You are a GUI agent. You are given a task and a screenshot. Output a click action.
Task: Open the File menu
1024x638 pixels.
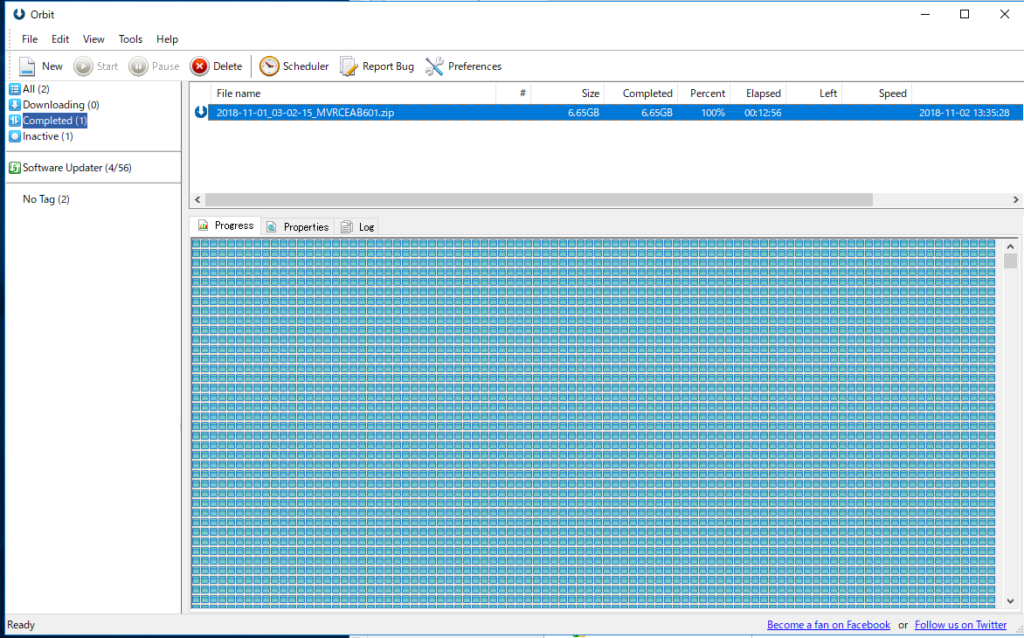29,39
